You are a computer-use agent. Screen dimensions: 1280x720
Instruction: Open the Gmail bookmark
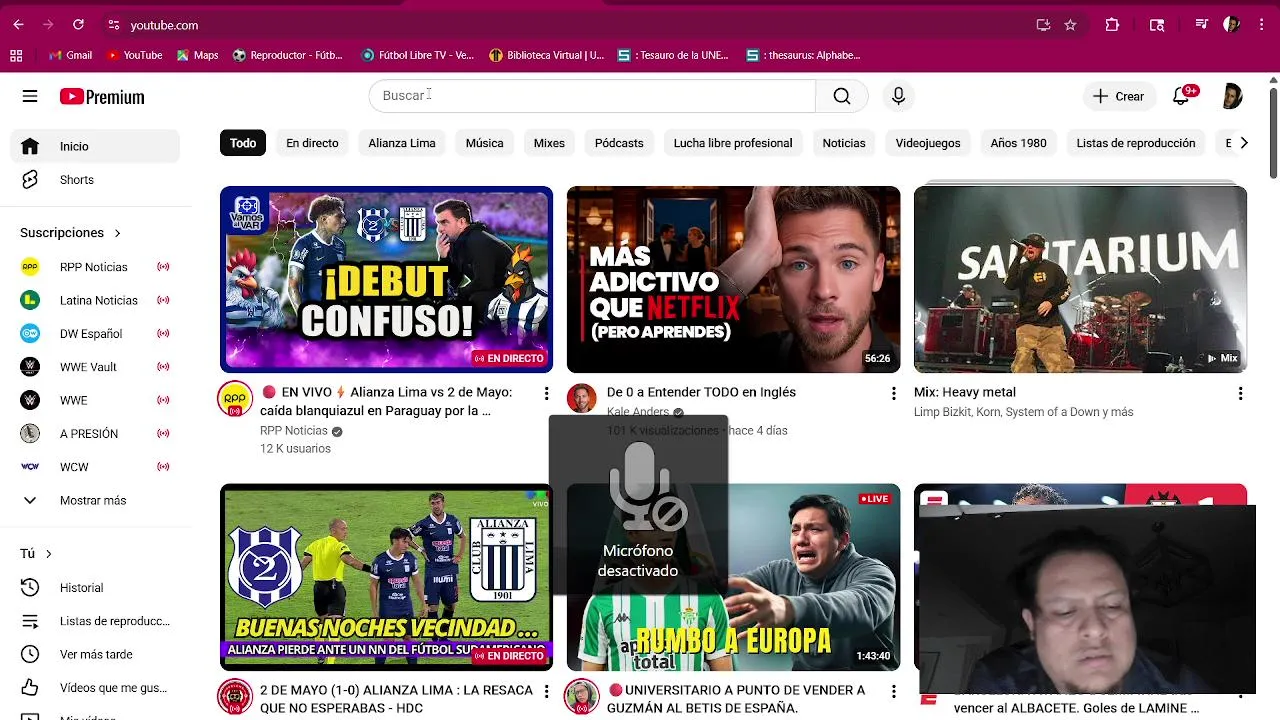tap(70, 55)
